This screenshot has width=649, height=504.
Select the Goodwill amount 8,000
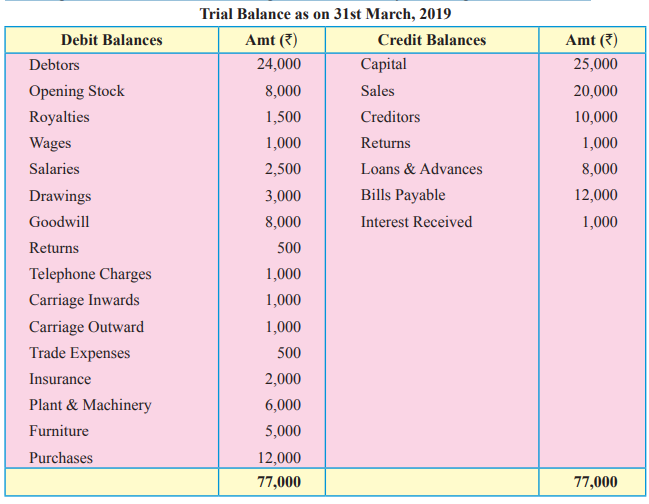click(283, 222)
